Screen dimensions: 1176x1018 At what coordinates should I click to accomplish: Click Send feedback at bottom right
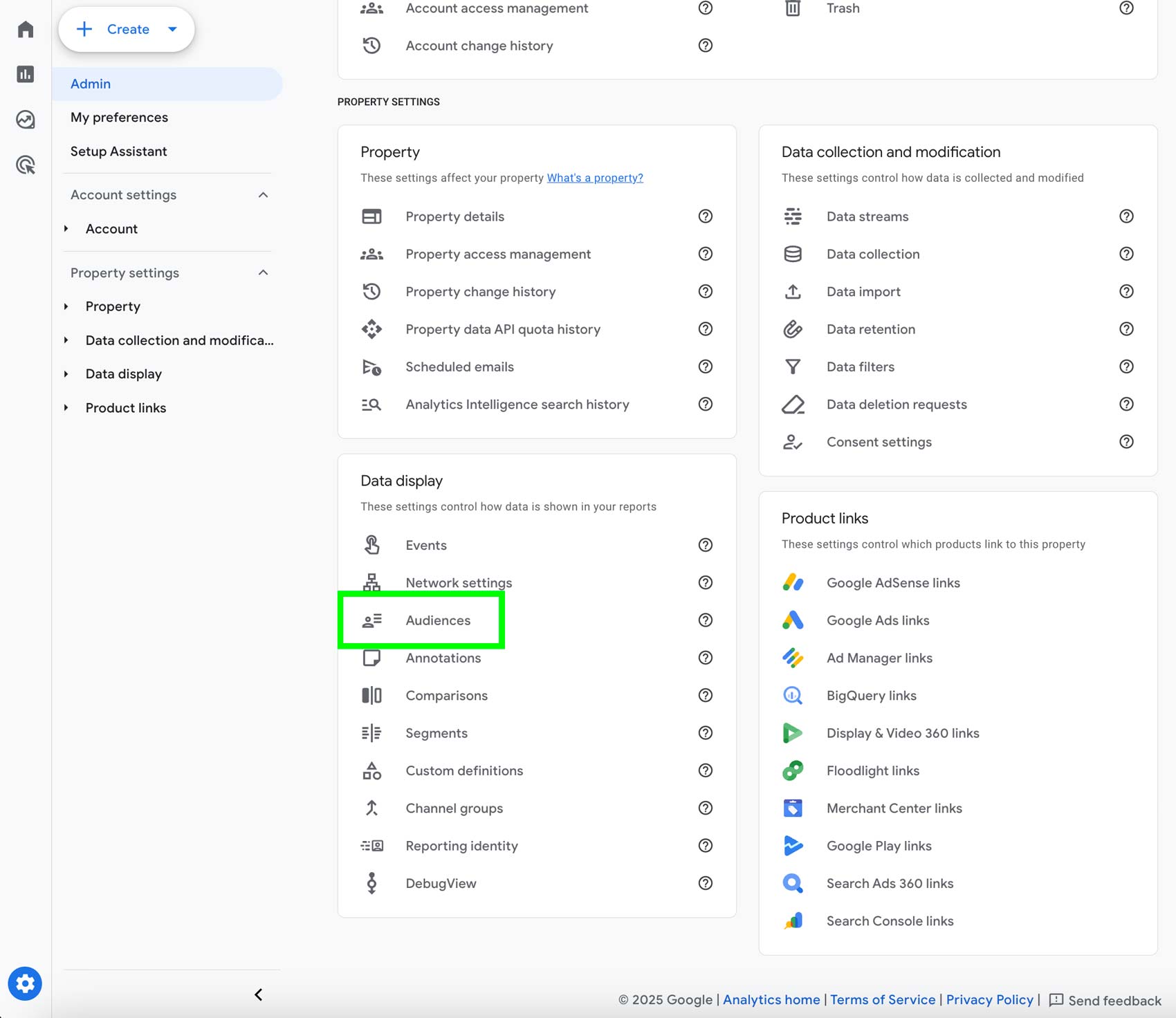pos(1113,1000)
